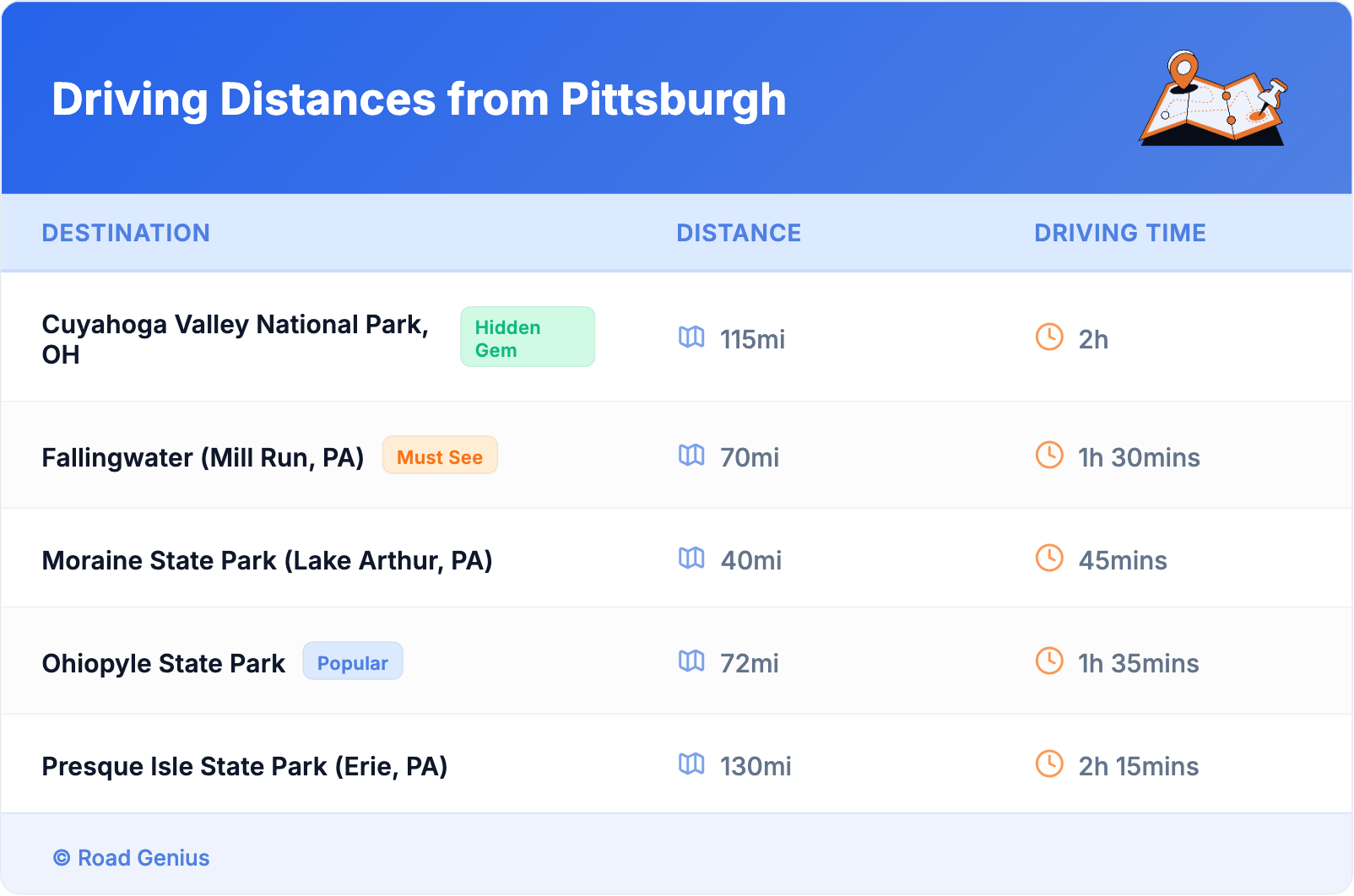1354x896 pixels.
Task: Click the clock icon next to 1h 35mins
Action: click(x=1049, y=661)
